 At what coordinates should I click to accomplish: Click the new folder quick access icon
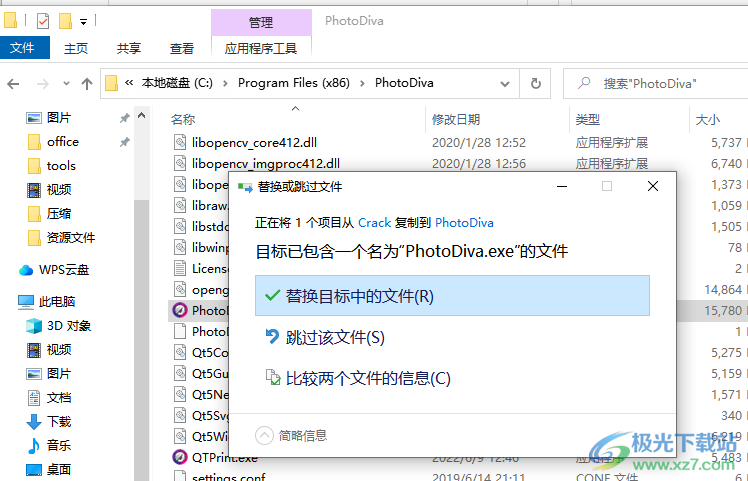tap(65, 21)
